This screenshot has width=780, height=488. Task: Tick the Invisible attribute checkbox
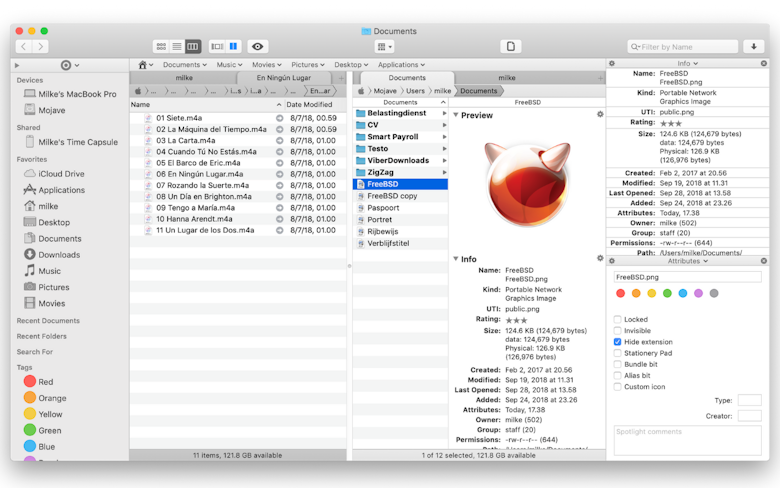617,331
